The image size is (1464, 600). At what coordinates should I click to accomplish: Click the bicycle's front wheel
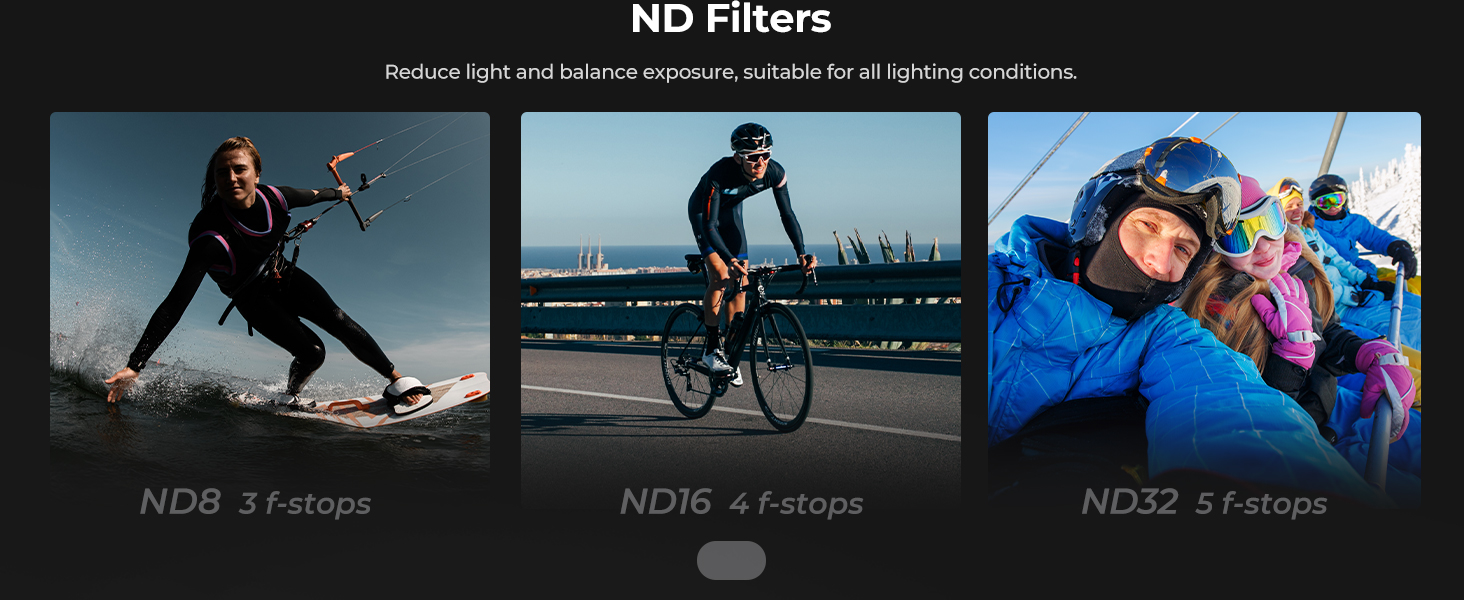click(781, 367)
